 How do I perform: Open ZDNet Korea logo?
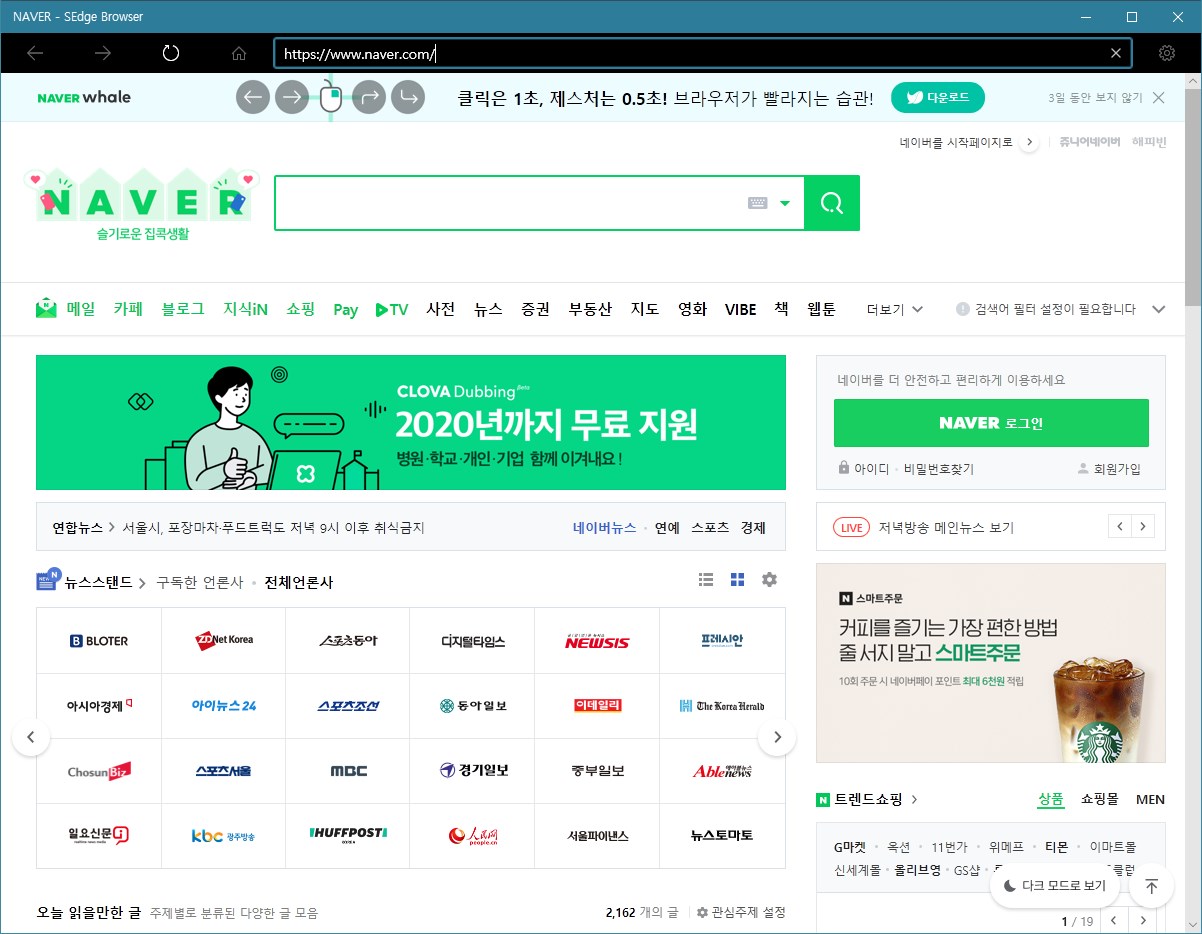click(x=224, y=641)
